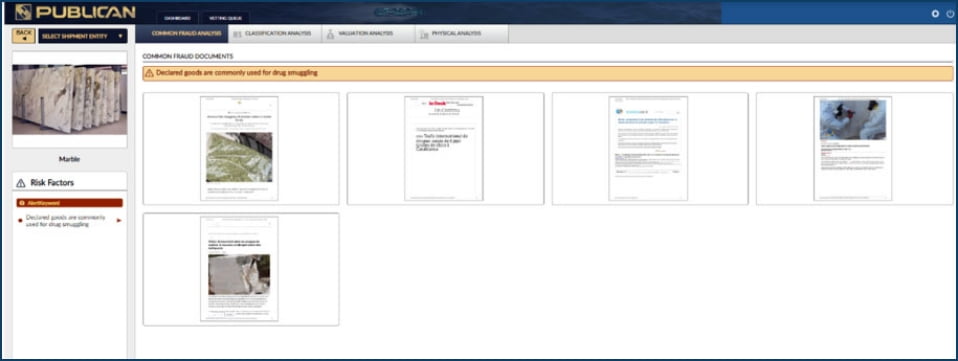Open the Marble slabs shipment image
The height and width of the screenshot is (361, 958).
coord(70,100)
